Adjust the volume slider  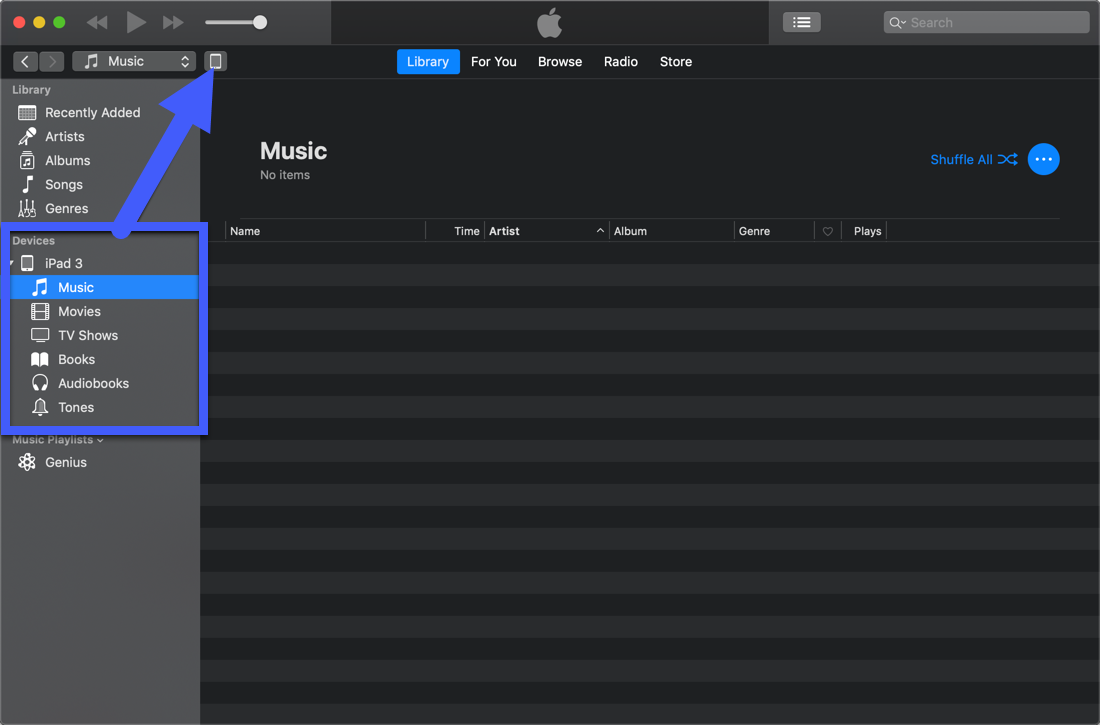click(259, 22)
